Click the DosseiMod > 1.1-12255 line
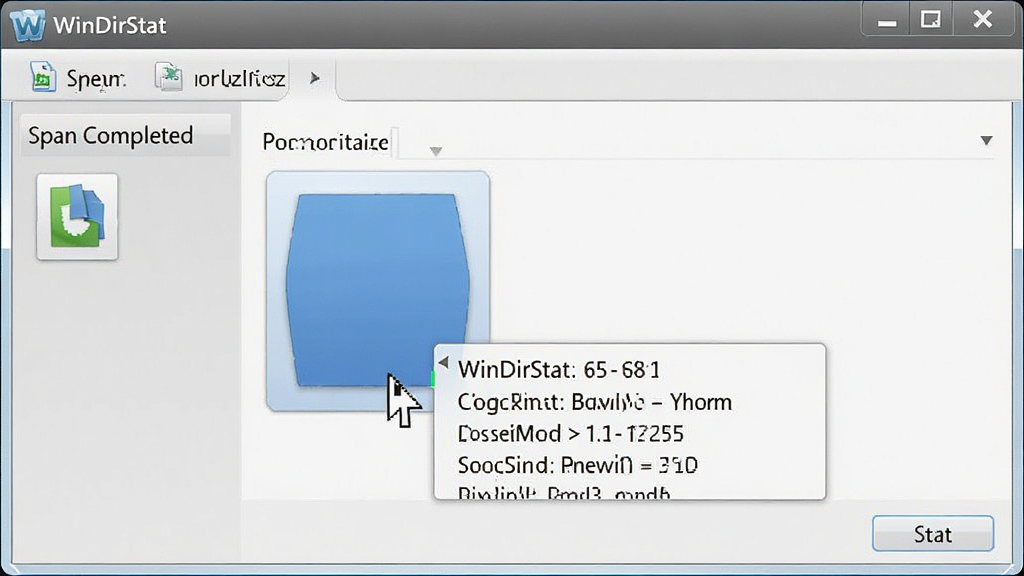The width and height of the screenshot is (1024, 576). pos(570,434)
